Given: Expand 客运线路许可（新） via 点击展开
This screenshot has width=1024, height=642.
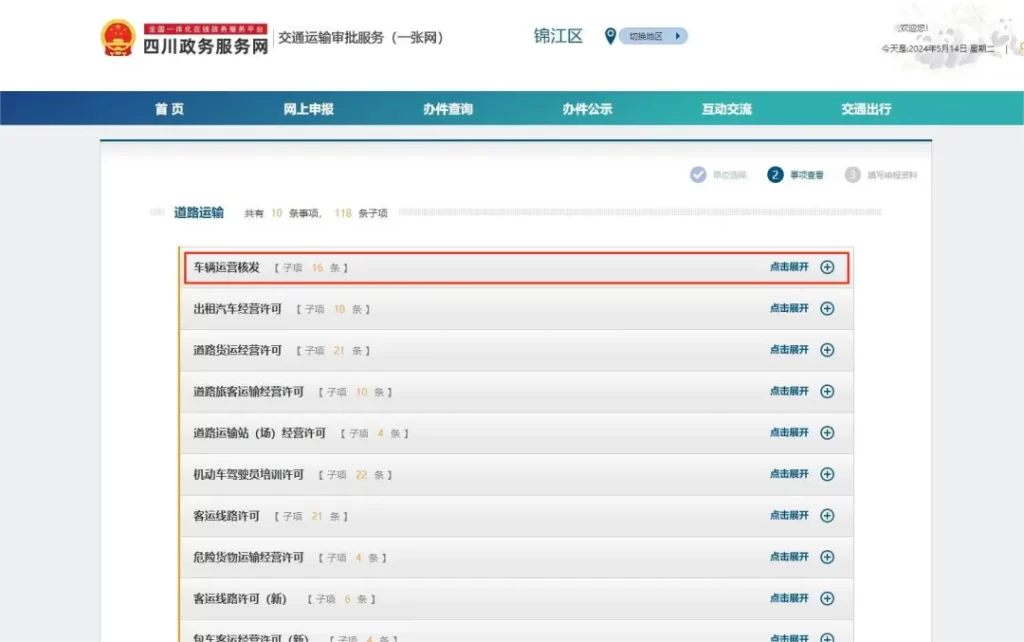Looking at the screenshot, I should (x=789, y=598).
